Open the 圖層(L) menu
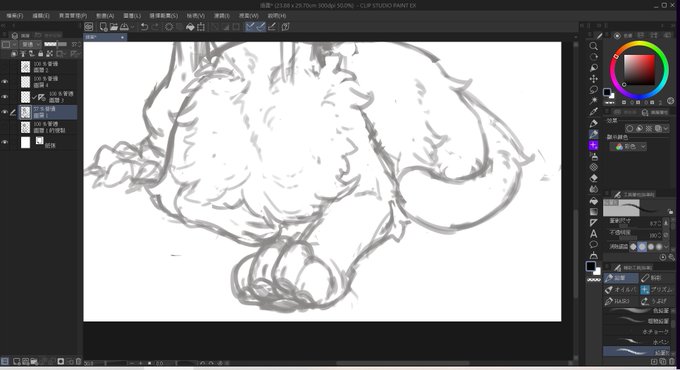This screenshot has height=370, width=680. (132, 16)
